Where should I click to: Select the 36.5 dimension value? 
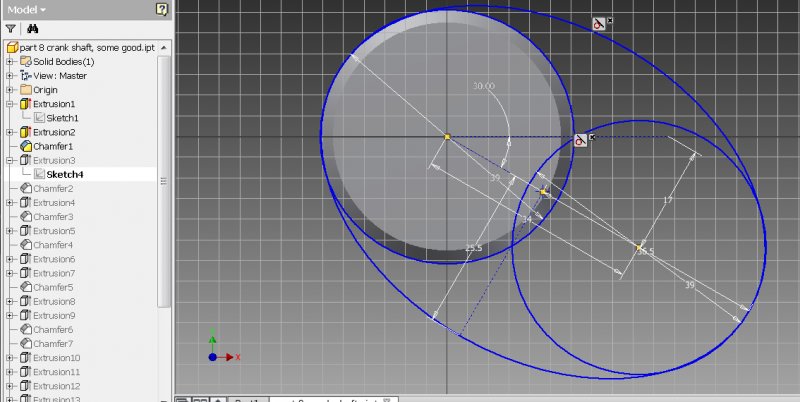[646, 251]
